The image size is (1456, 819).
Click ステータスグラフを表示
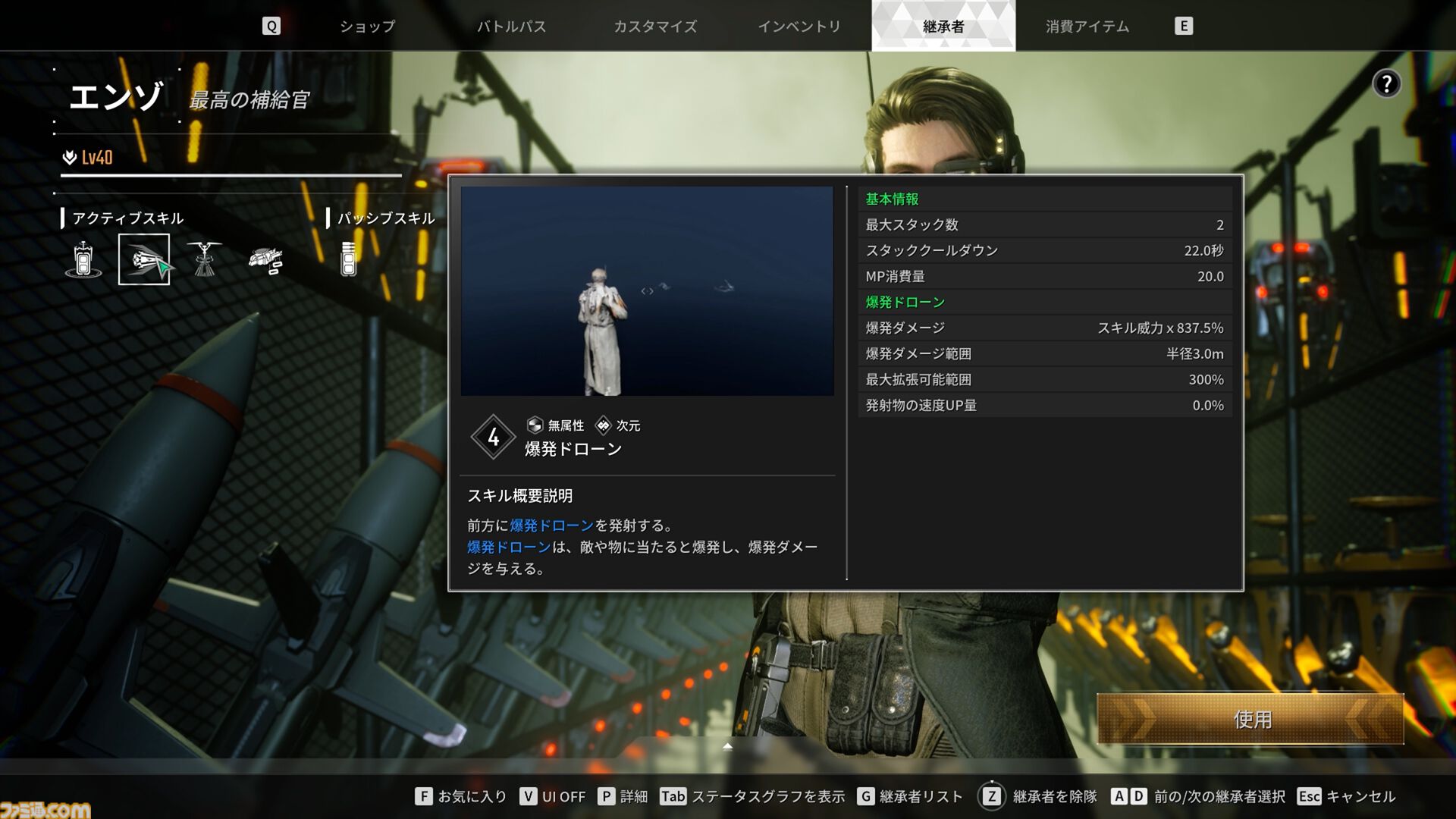click(768, 796)
